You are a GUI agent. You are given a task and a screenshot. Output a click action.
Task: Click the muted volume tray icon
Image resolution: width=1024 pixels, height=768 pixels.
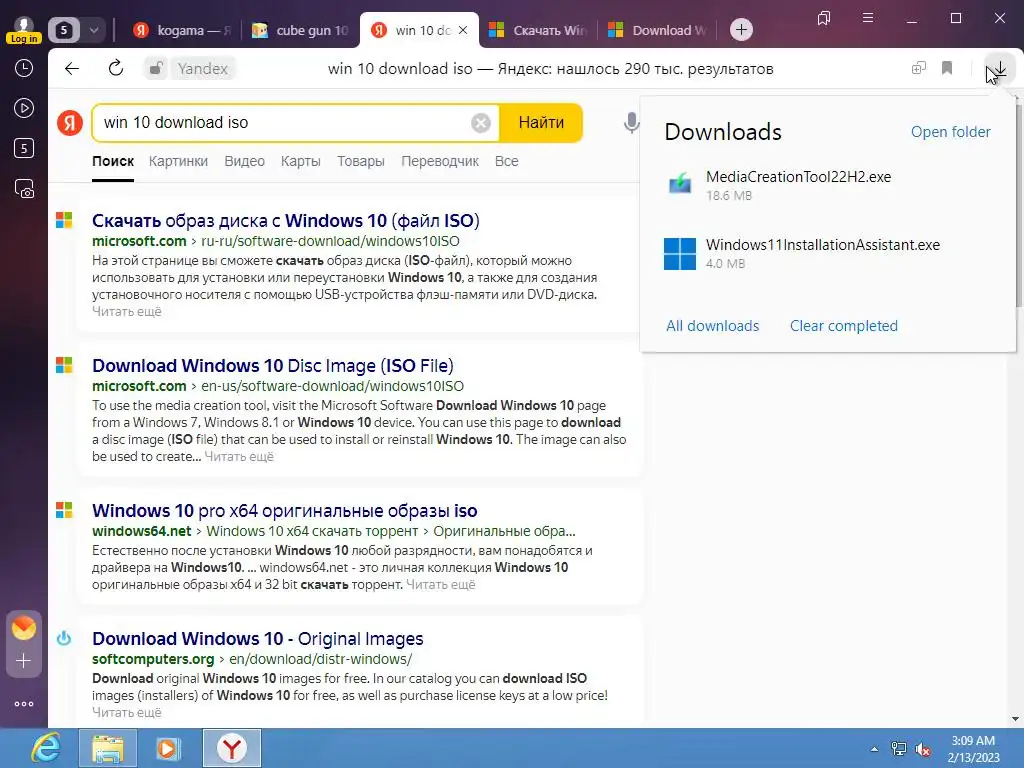coord(923,749)
